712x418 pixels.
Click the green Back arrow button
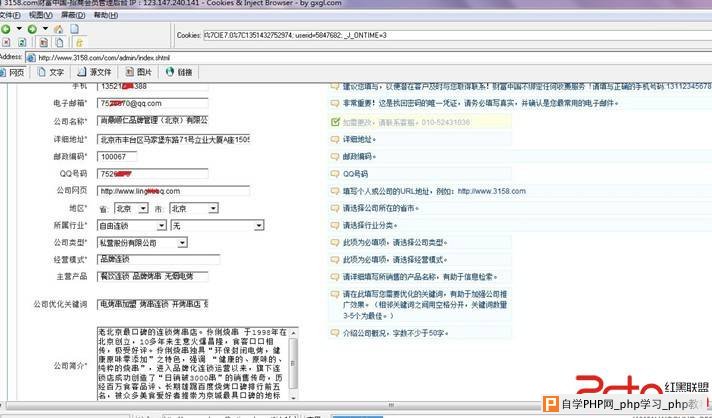coord(5,29)
